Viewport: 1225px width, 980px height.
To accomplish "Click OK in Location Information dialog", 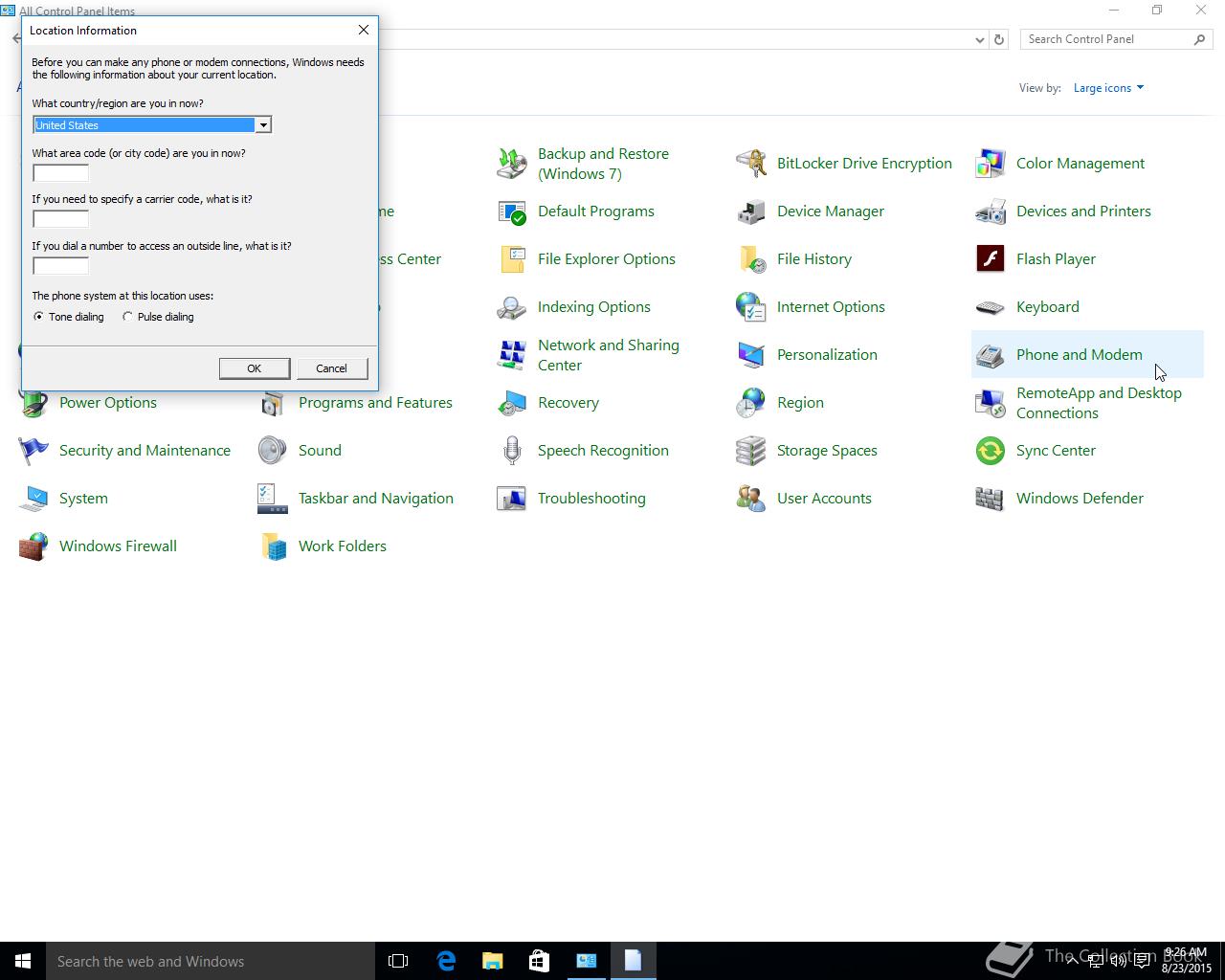I will [x=255, y=368].
